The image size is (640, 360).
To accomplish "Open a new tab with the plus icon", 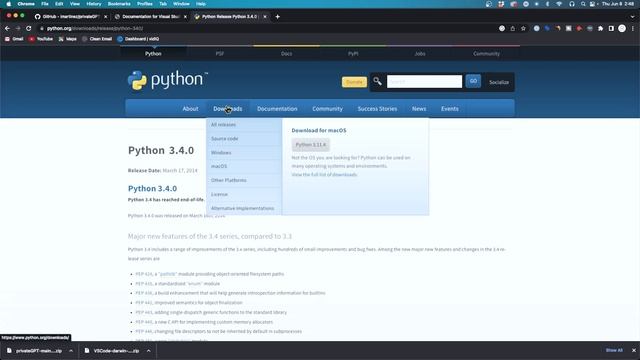I will click(278, 17).
